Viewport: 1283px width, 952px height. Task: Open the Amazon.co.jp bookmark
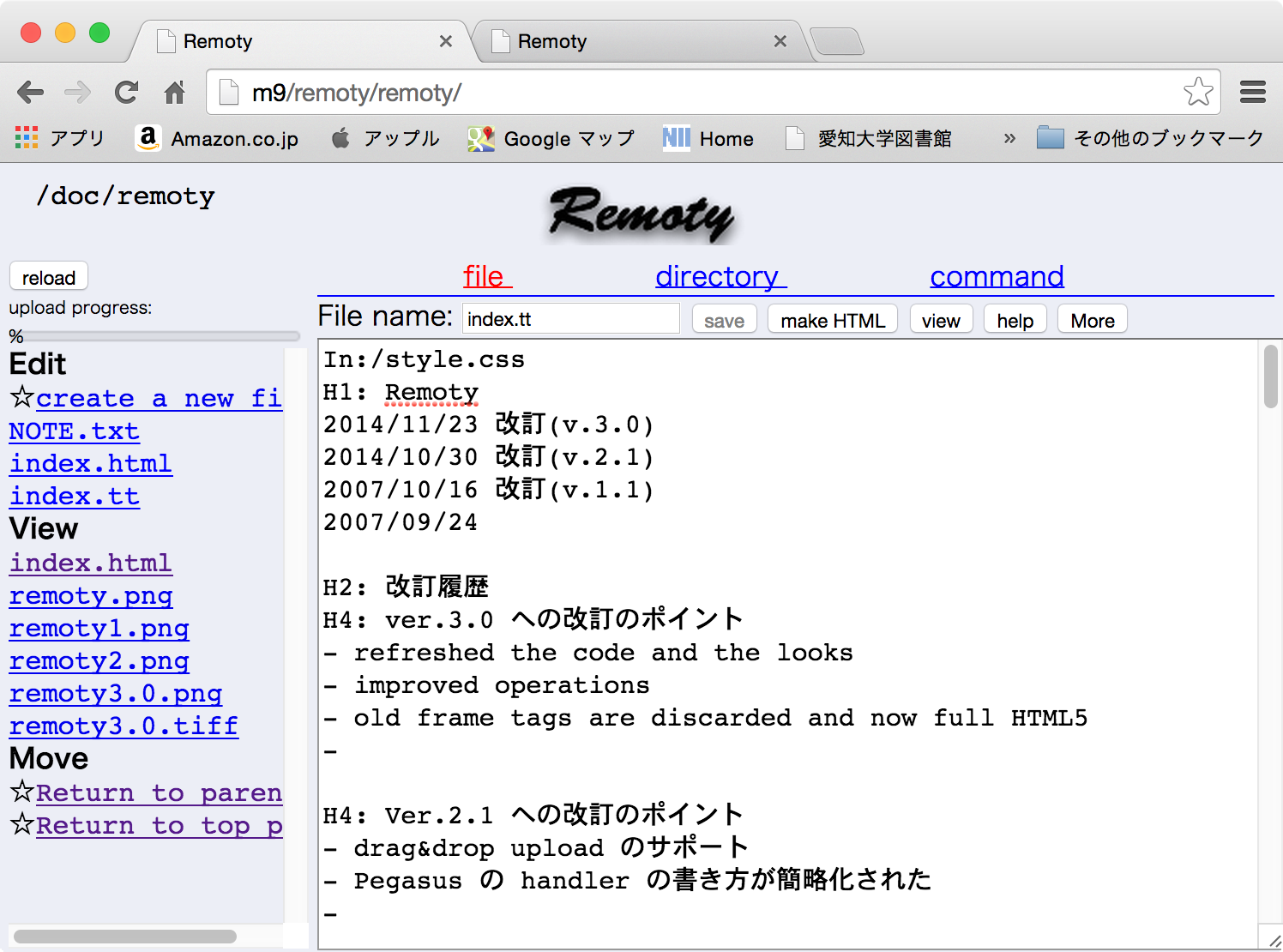[x=218, y=138]
